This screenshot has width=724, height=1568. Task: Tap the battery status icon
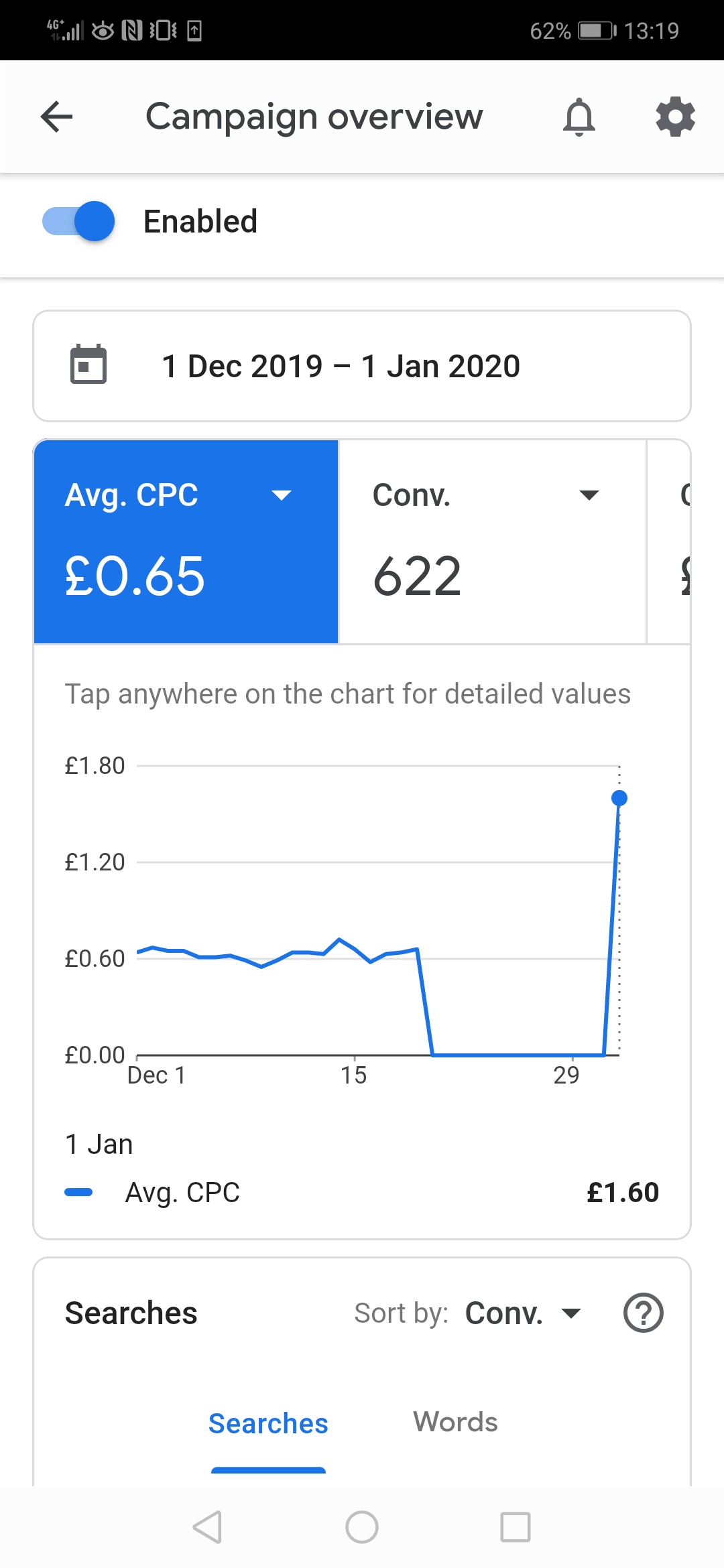pos(597,31)
